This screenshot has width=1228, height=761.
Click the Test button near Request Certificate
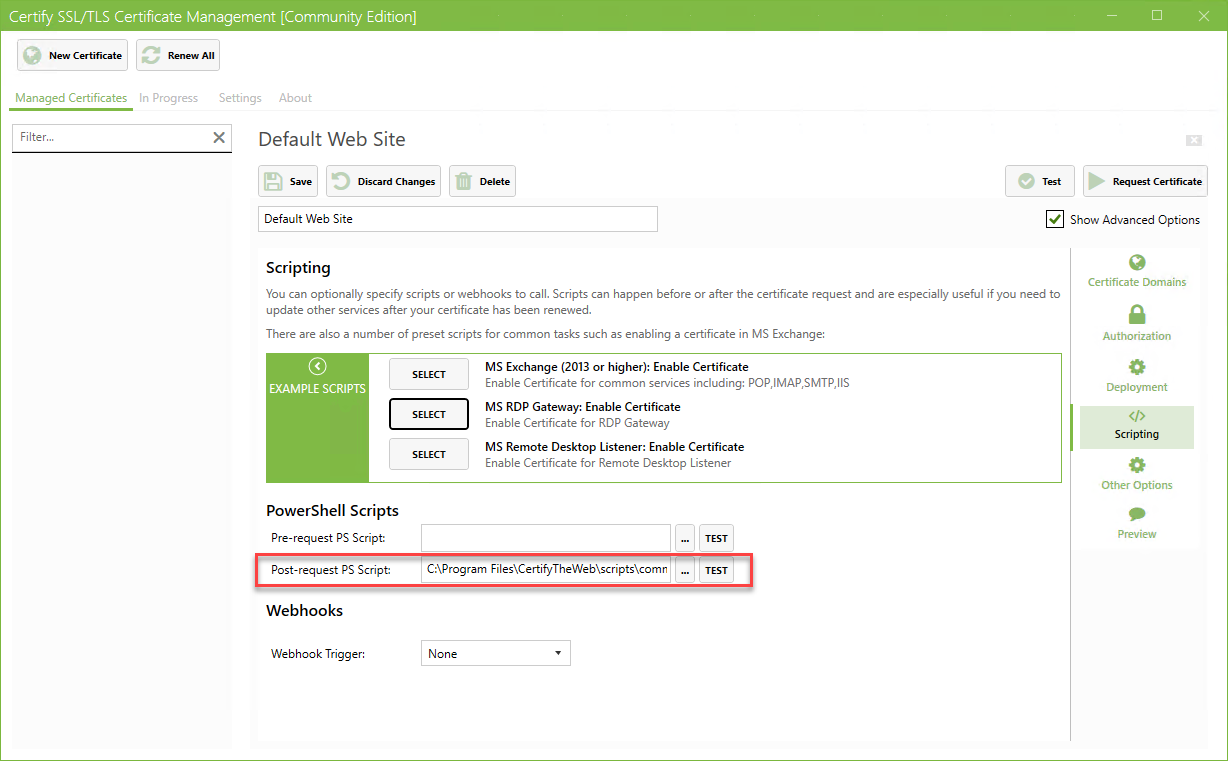pos(1040,182)
